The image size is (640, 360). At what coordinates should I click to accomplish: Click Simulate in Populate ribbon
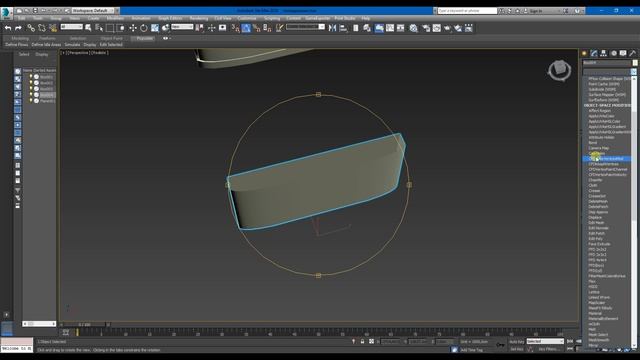(72, 44)
